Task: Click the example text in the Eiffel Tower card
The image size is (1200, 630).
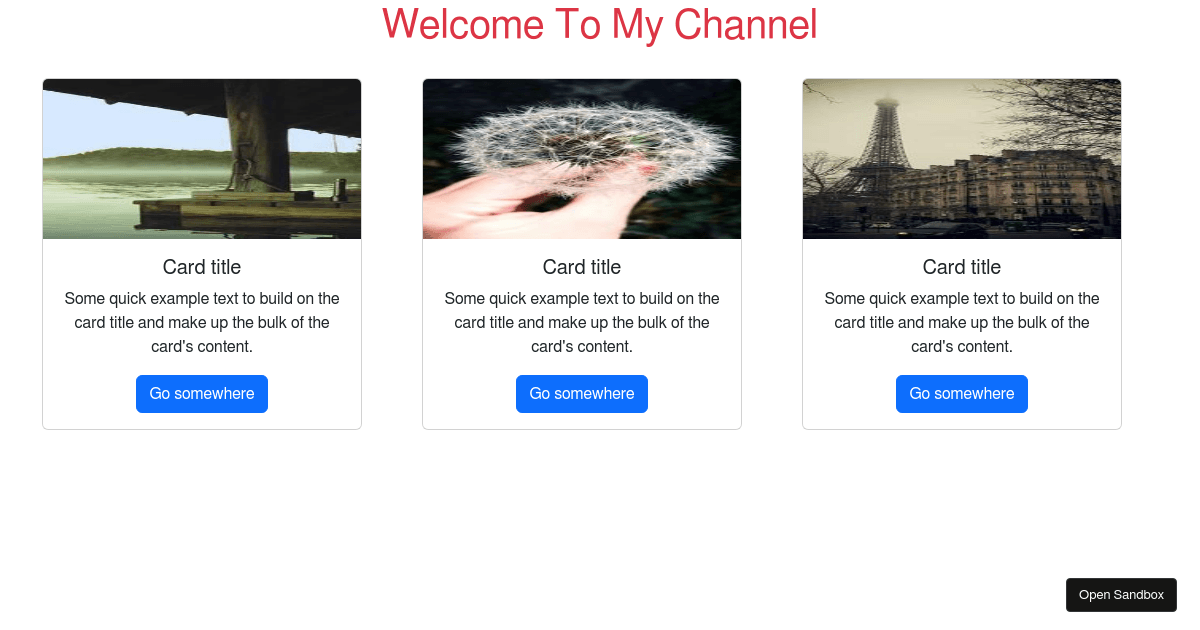Action: pyautogui.click(x=962, y=322)
